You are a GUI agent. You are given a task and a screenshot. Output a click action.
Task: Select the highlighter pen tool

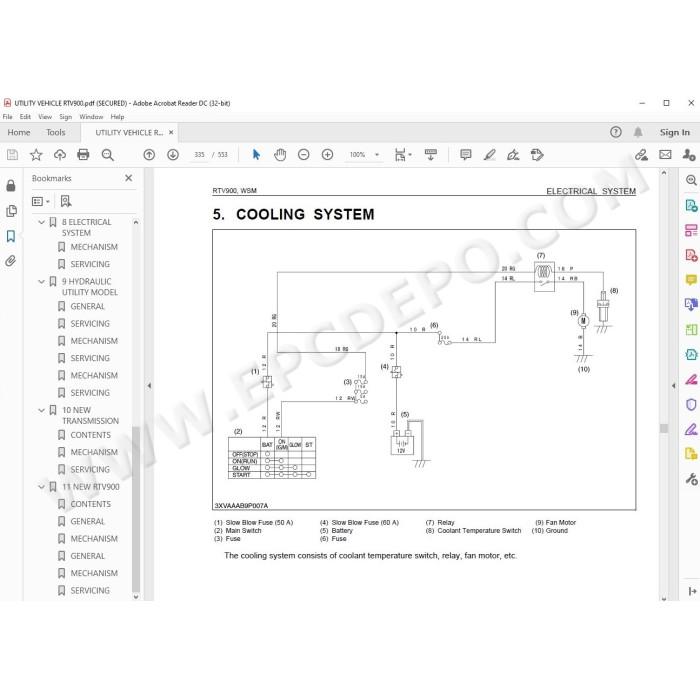(x=490, y=155)
